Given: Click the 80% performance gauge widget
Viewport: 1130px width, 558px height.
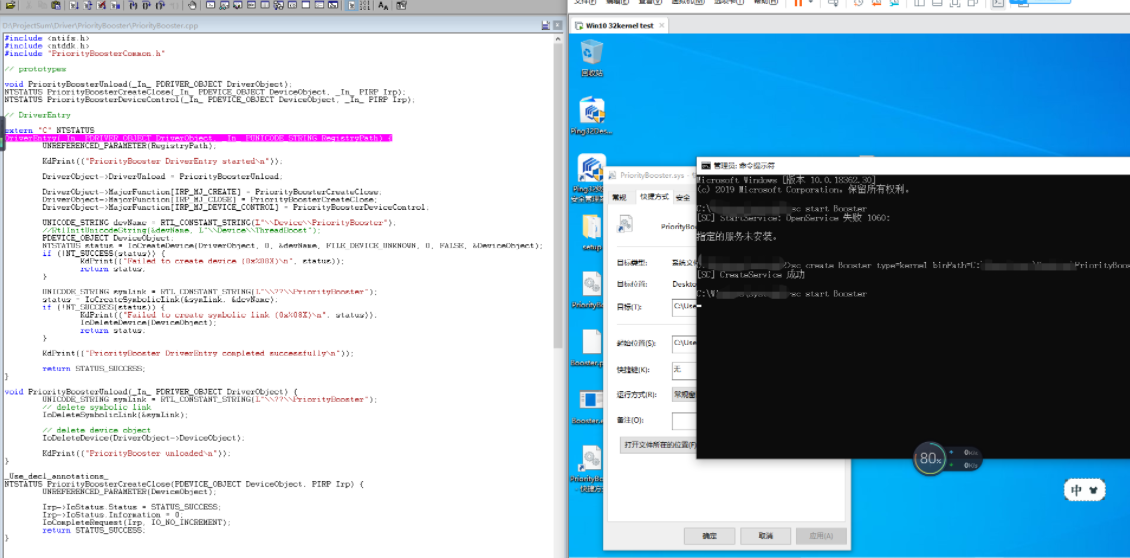Looking at the screenshot, I should point(930,459).
